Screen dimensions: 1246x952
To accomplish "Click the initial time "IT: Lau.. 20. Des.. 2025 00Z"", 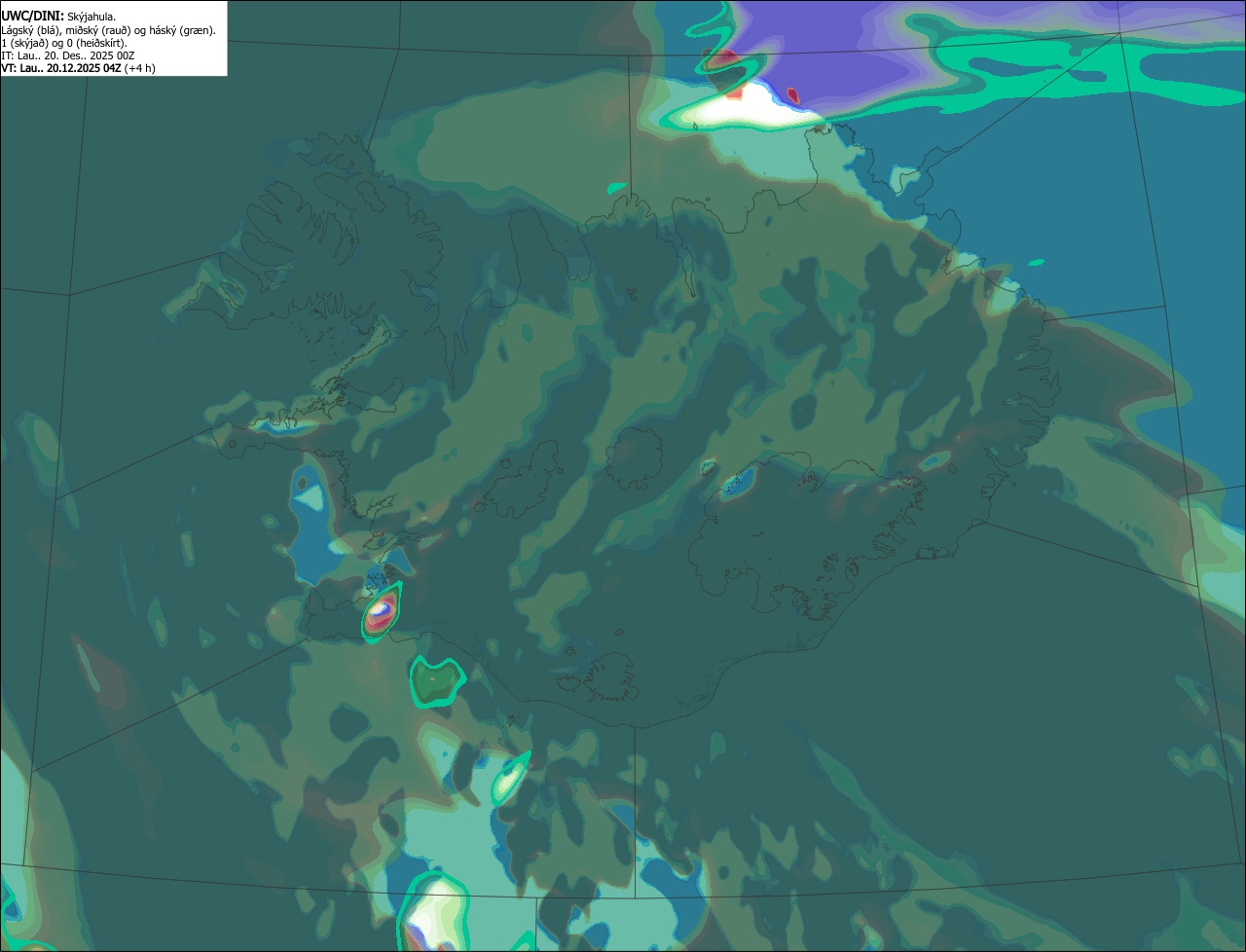I will (x=68, y=55).
